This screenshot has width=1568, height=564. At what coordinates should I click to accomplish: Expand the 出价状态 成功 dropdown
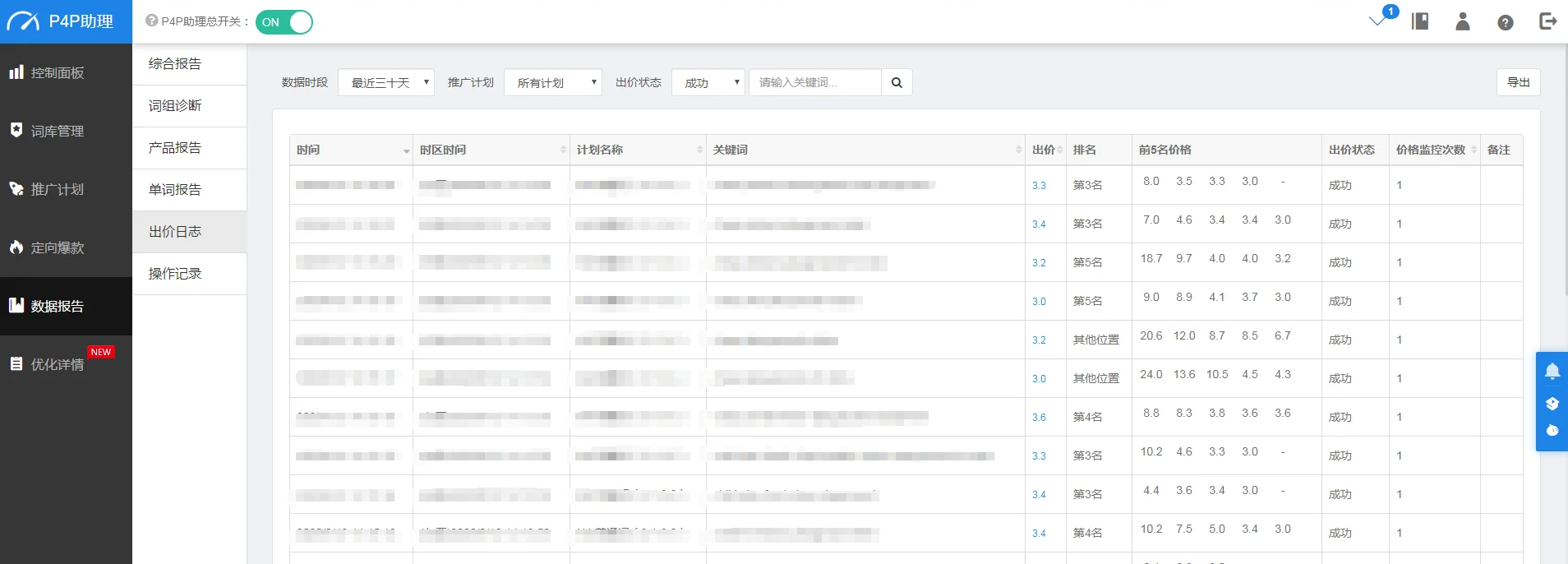pos(708,82)
